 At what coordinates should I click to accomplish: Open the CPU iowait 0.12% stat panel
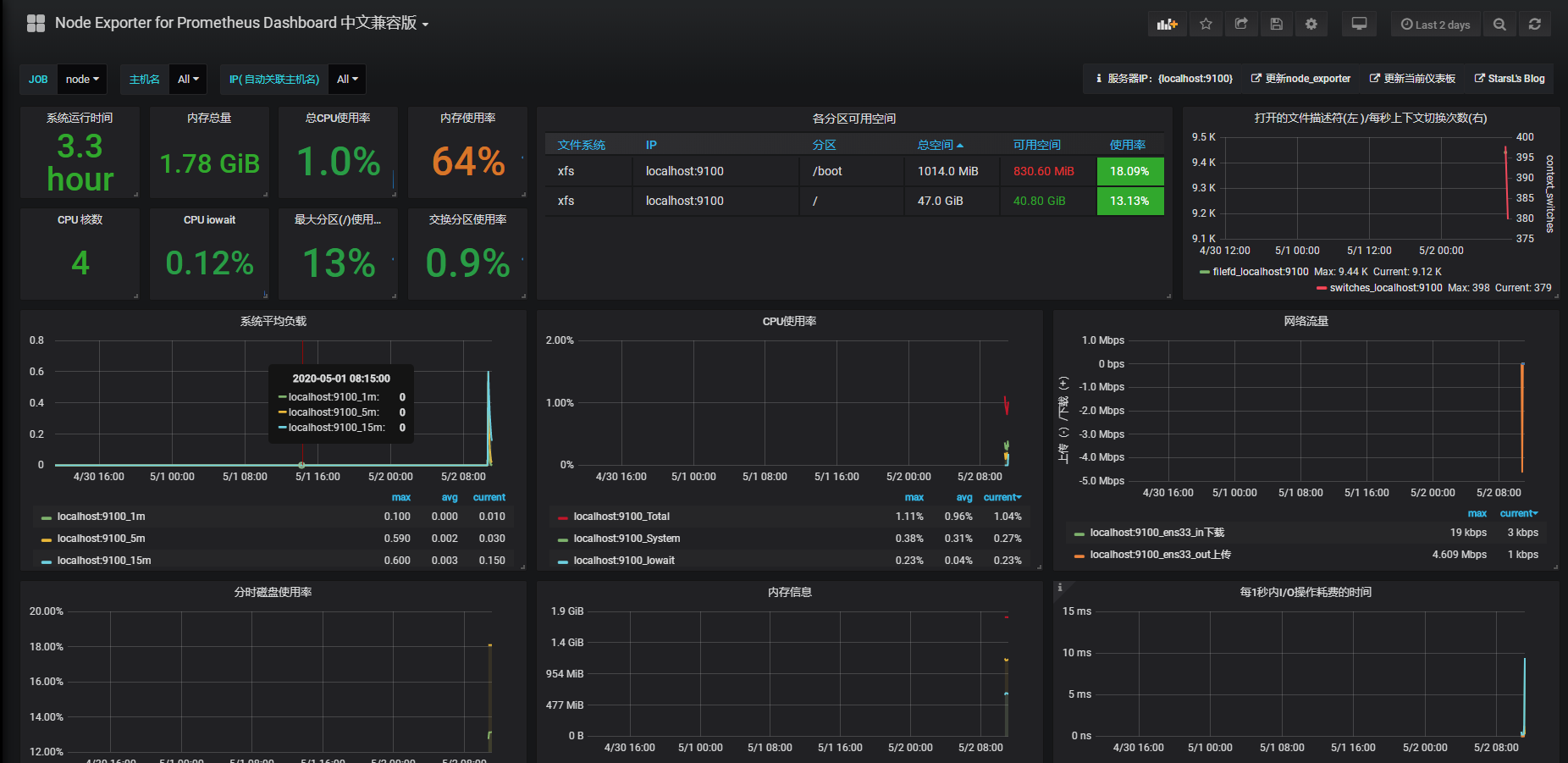pos(209,254)
